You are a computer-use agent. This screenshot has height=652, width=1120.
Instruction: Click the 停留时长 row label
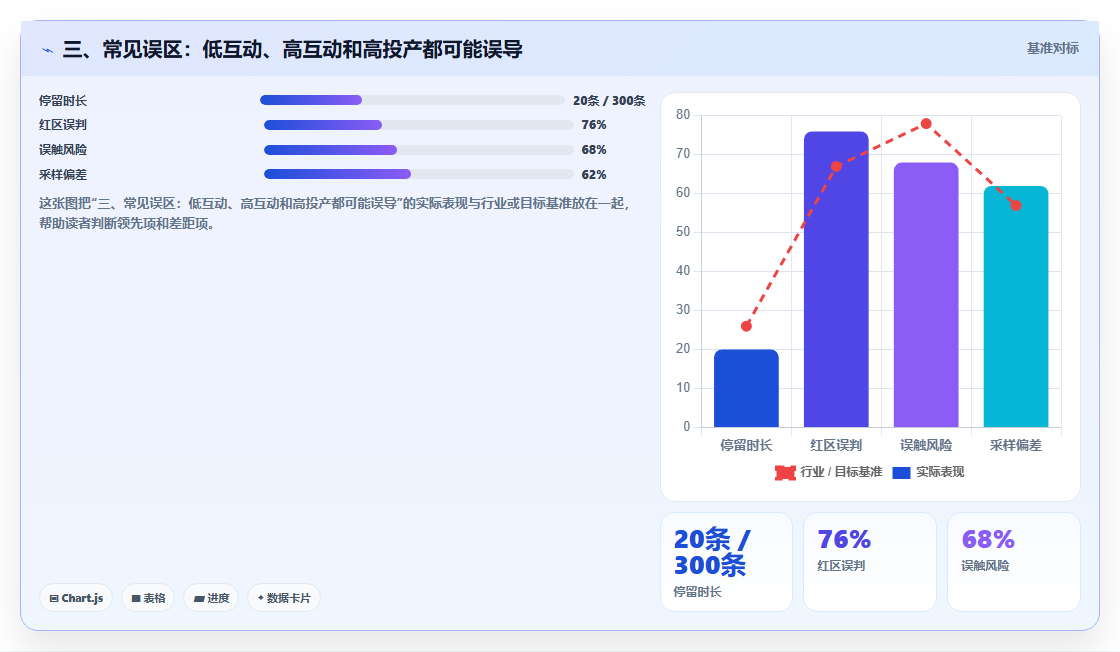coord(63,101)
